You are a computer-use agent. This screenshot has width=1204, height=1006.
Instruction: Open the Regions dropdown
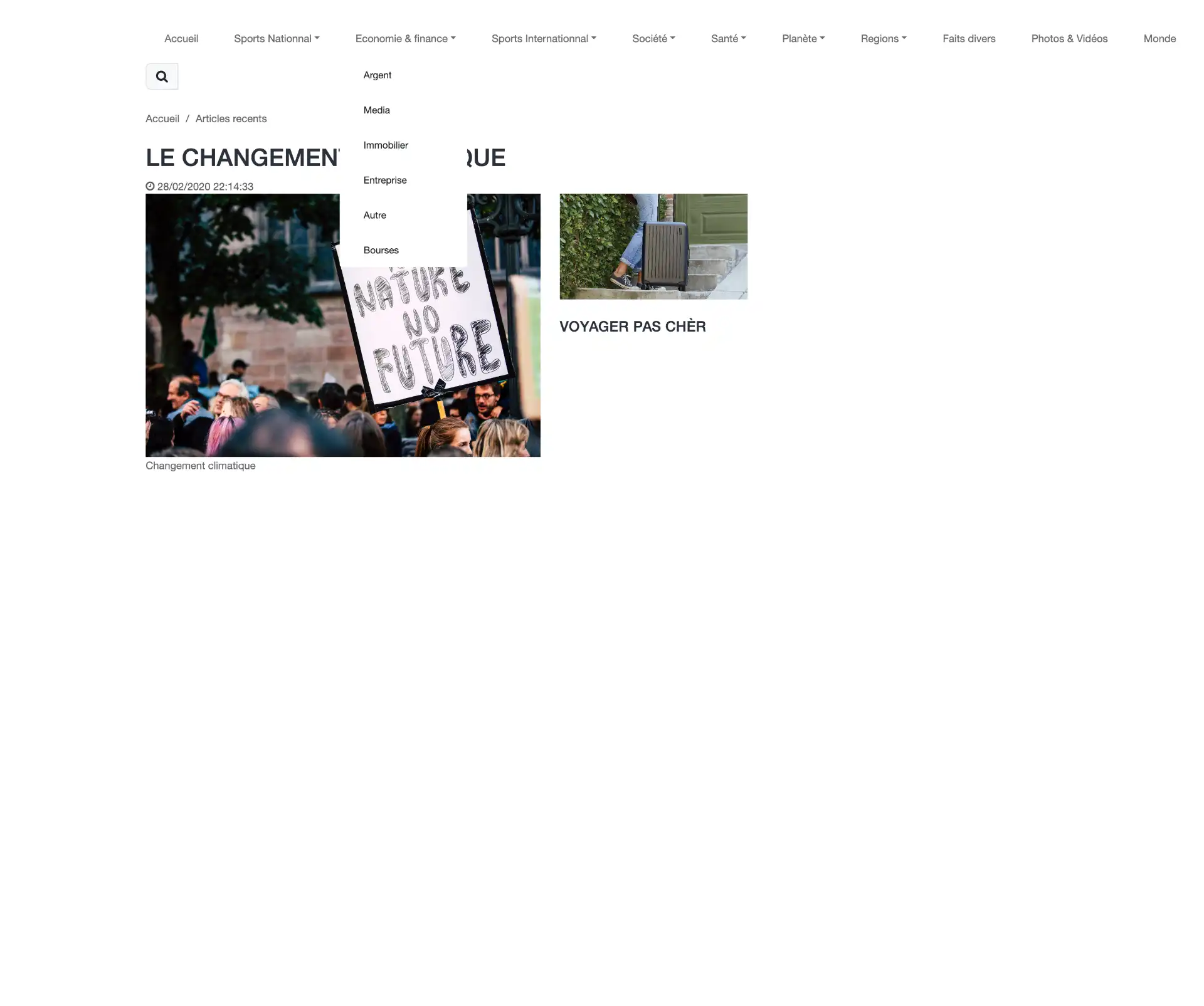pos(884,38)
